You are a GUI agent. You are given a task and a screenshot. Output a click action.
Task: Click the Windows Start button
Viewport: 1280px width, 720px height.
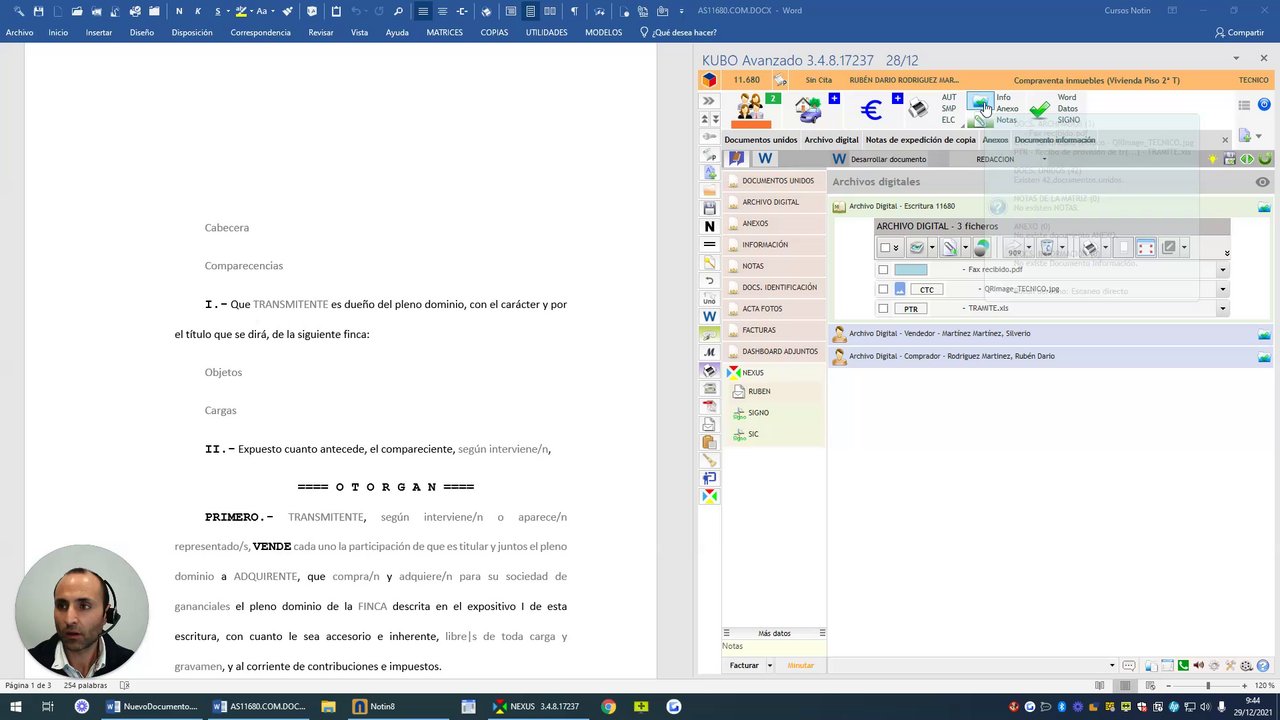(x=17, y=706)
